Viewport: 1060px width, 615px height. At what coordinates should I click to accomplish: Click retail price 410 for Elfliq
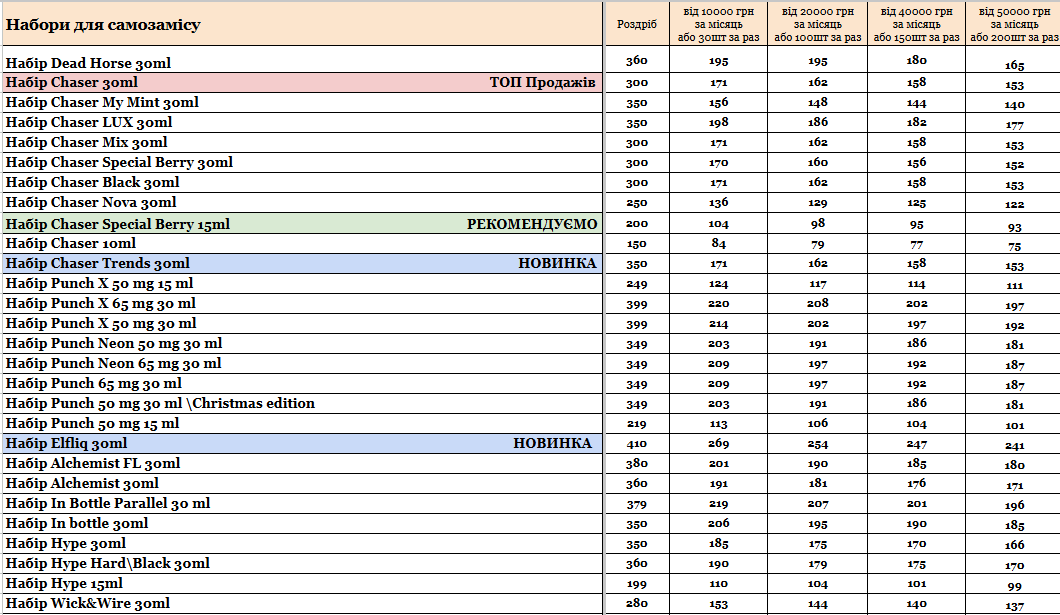pyautogui.click(x=637, y=444)
